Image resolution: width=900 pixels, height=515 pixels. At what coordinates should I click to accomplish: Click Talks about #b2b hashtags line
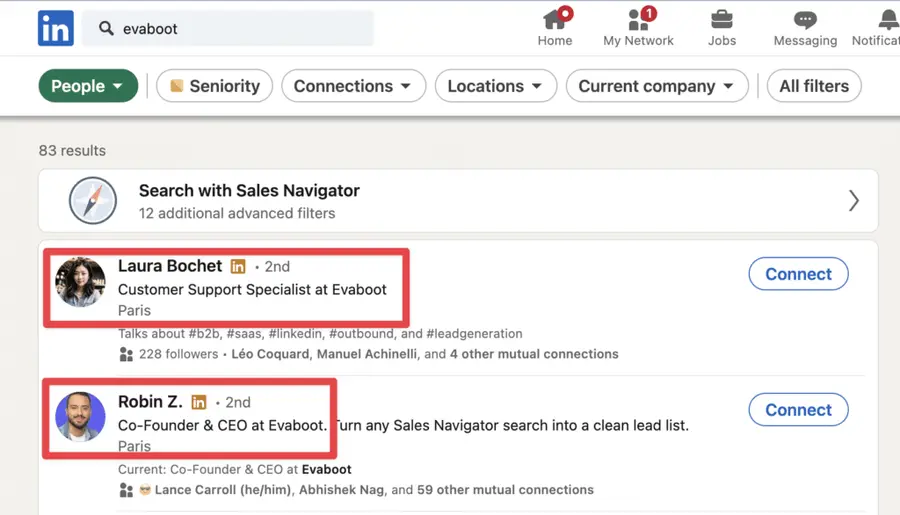[320, 334]
